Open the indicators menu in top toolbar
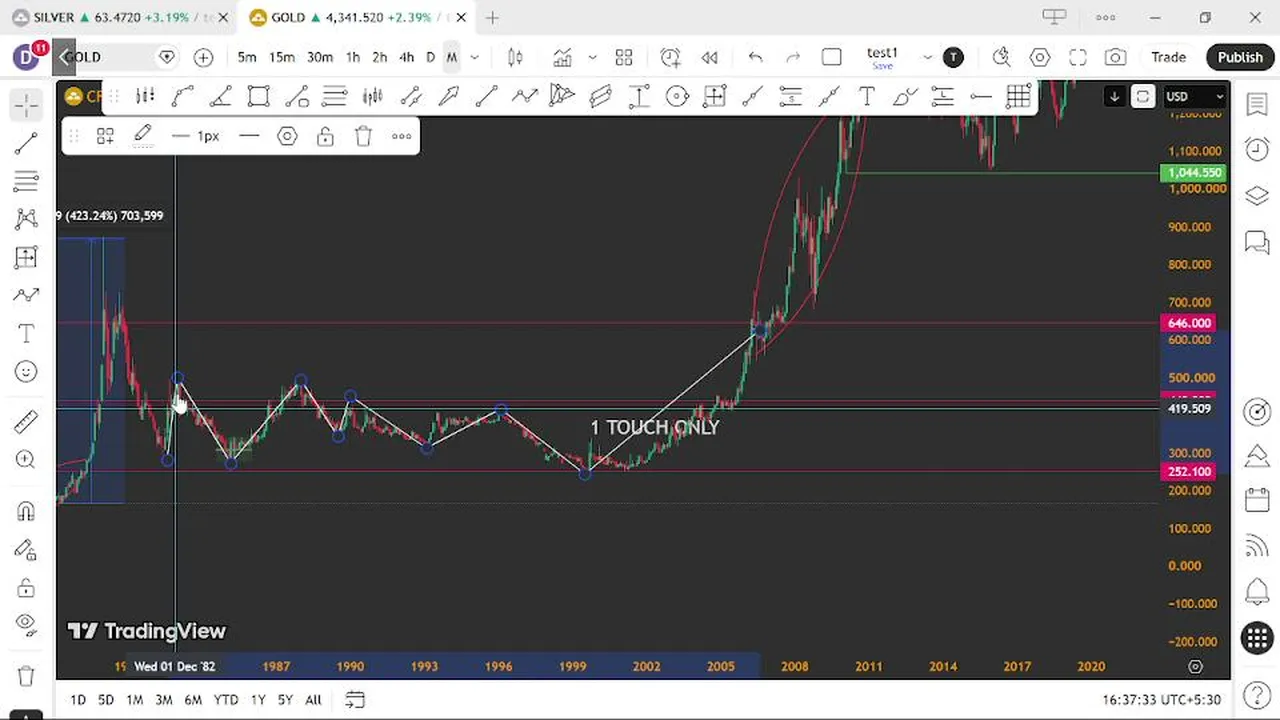 coord(562,57)
